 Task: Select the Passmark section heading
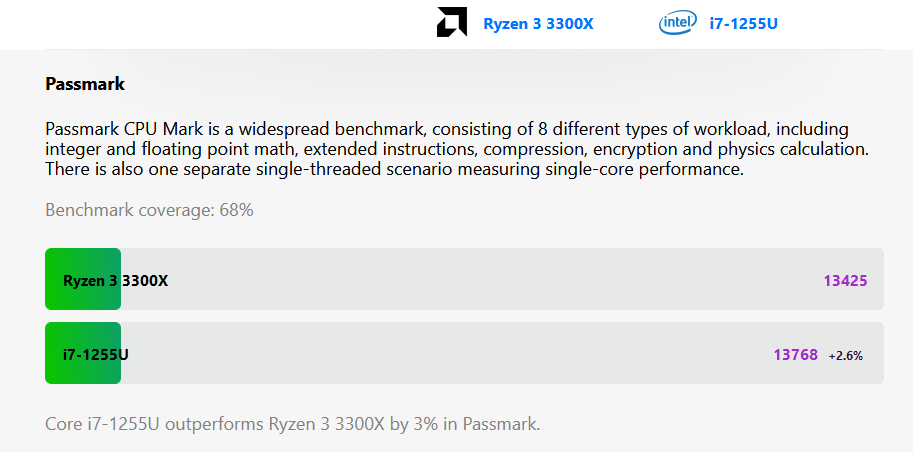85,84
